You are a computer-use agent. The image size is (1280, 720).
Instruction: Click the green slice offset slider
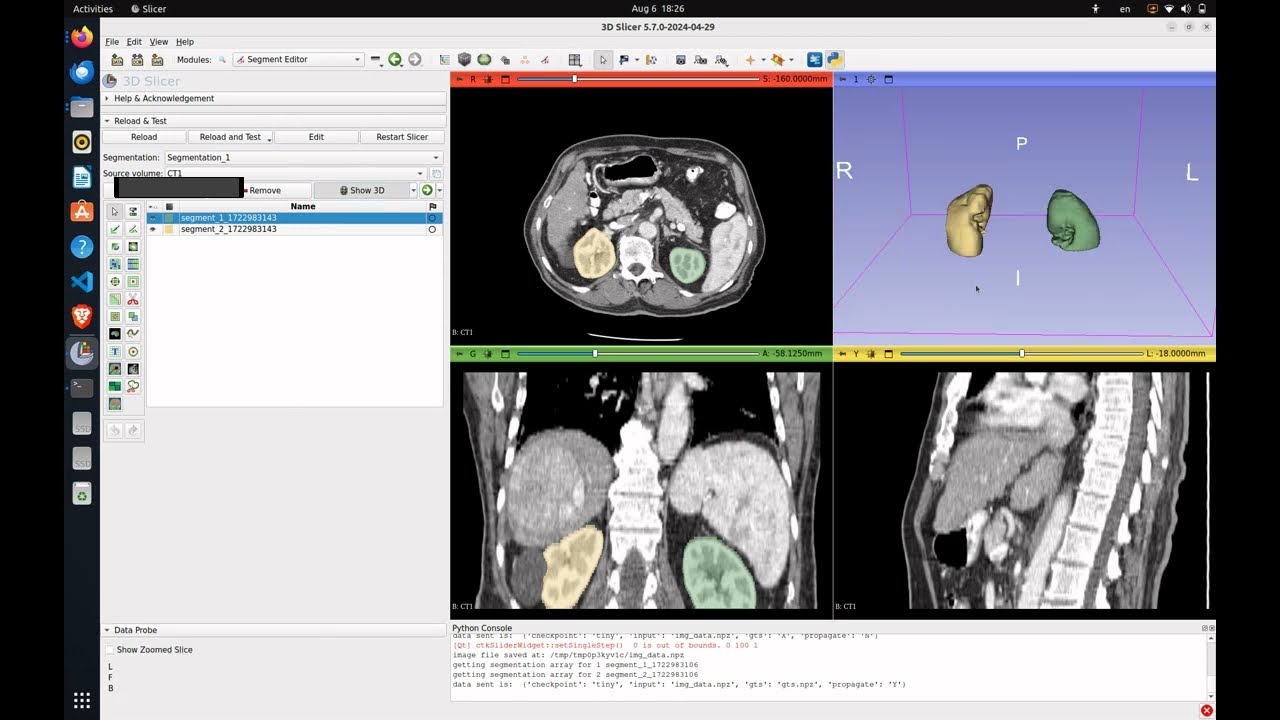(638, 354)
